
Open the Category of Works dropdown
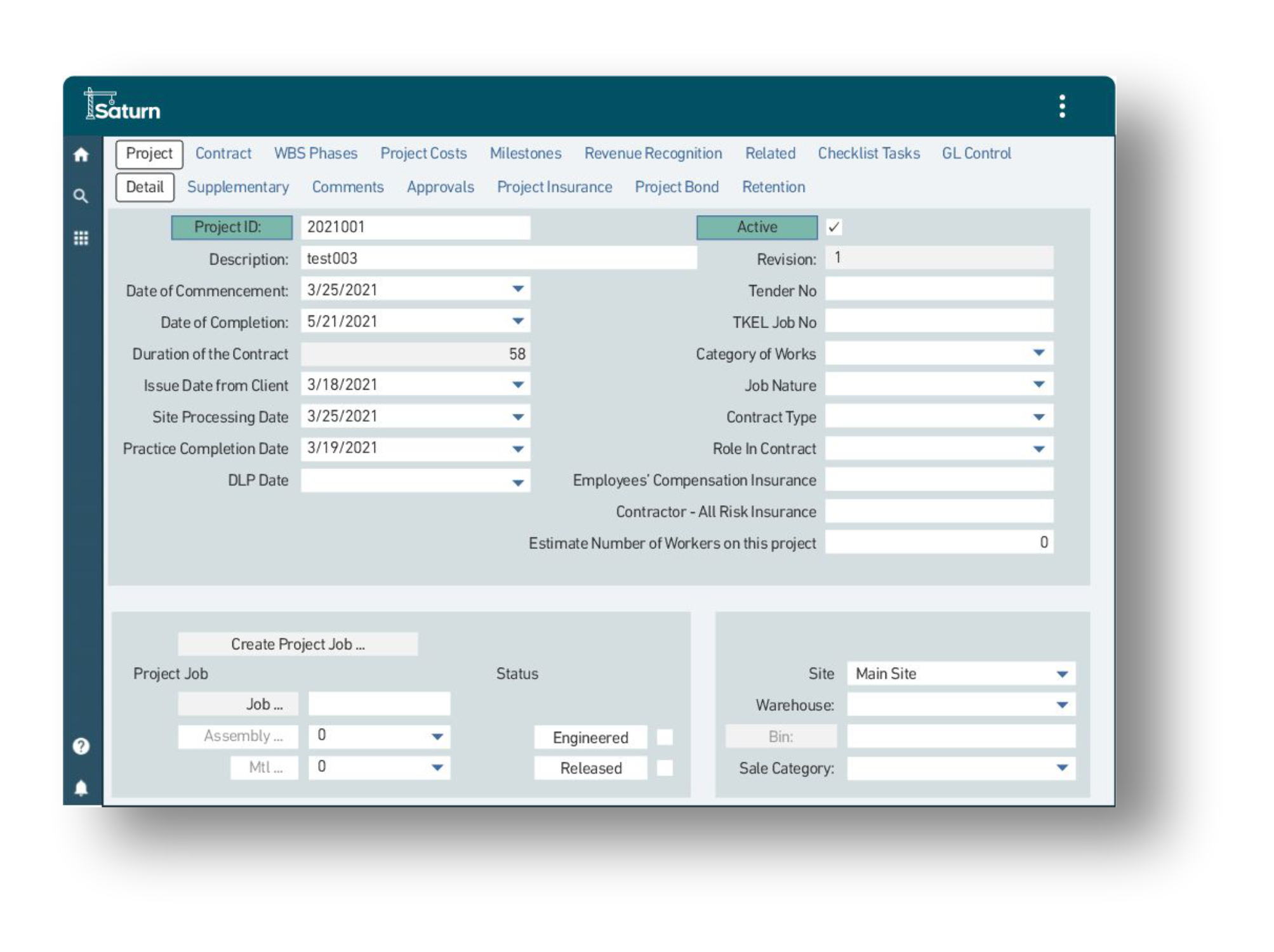(x=1038, y=353)
